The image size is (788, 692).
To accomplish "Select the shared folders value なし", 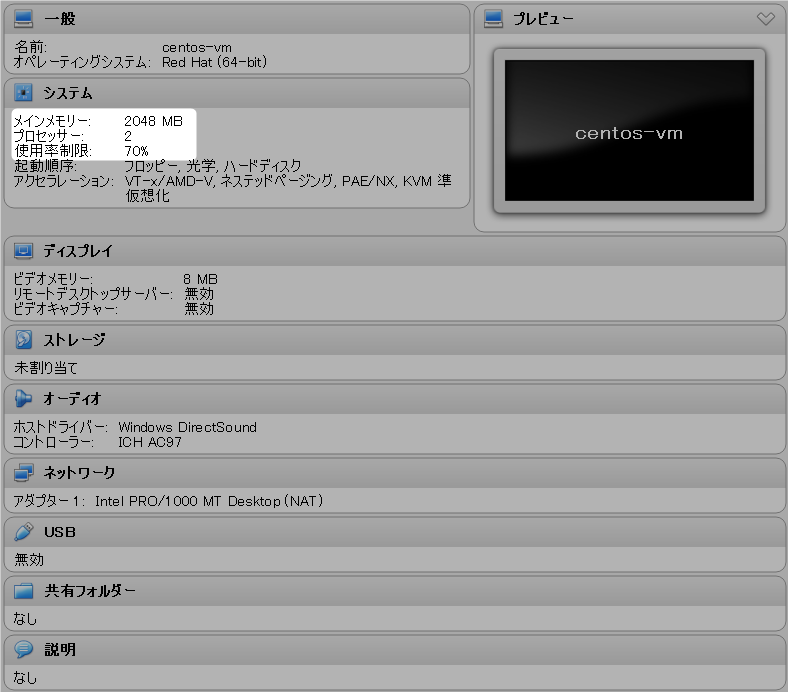I will click(25, 619).
